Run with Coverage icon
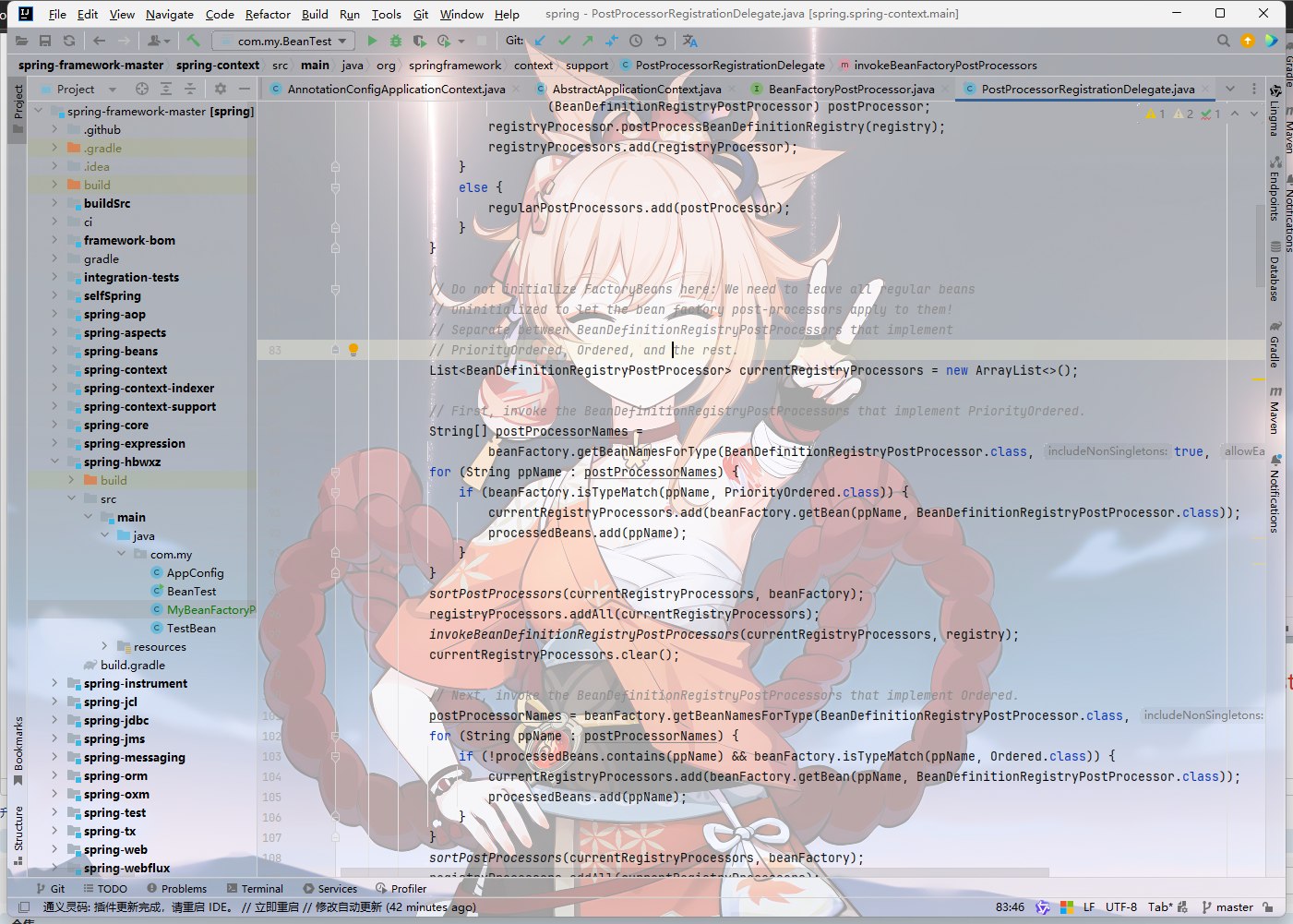The height and width of the screenshot is (924, 1293). pos(420,41)
